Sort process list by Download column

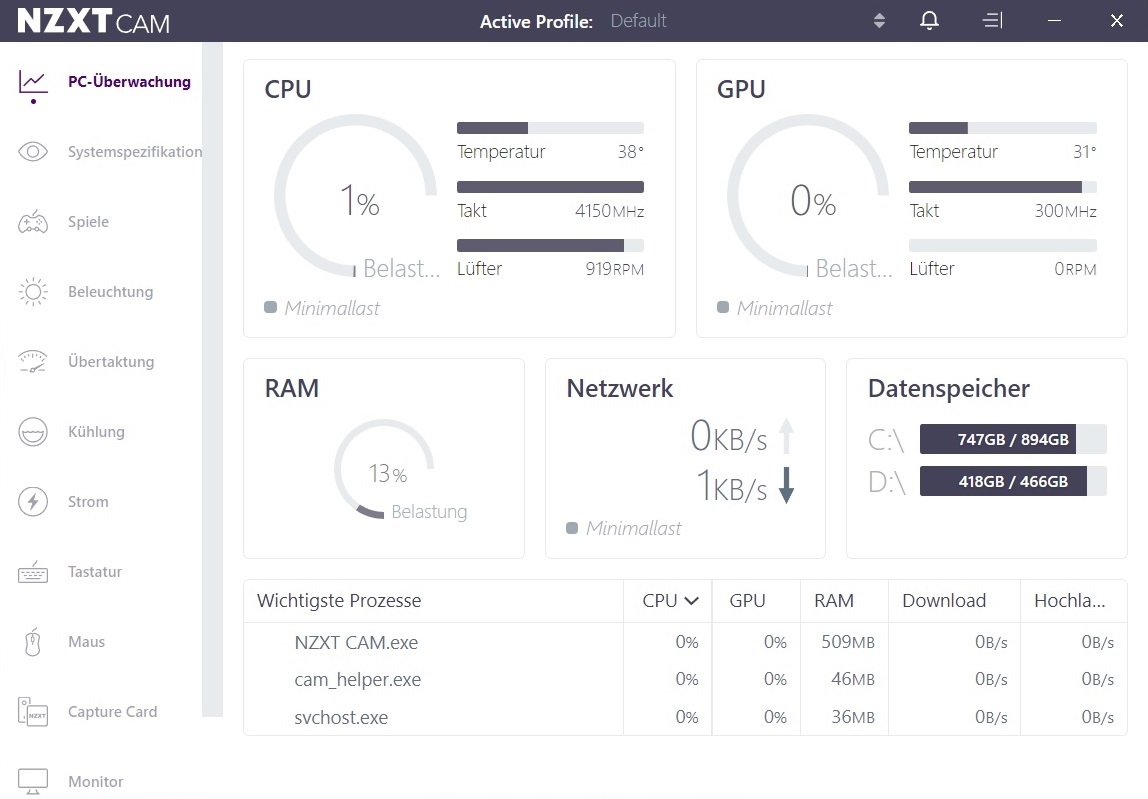(944, 601)
